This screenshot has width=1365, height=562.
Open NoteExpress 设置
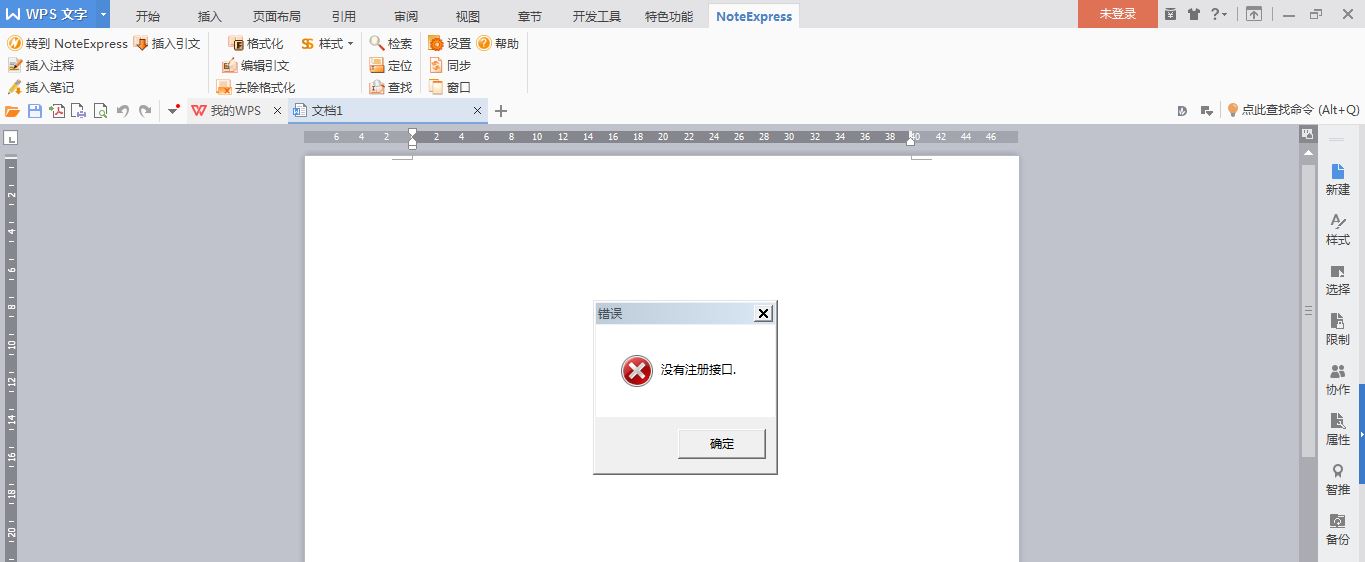pyautogui.click(x=450, y=44)
